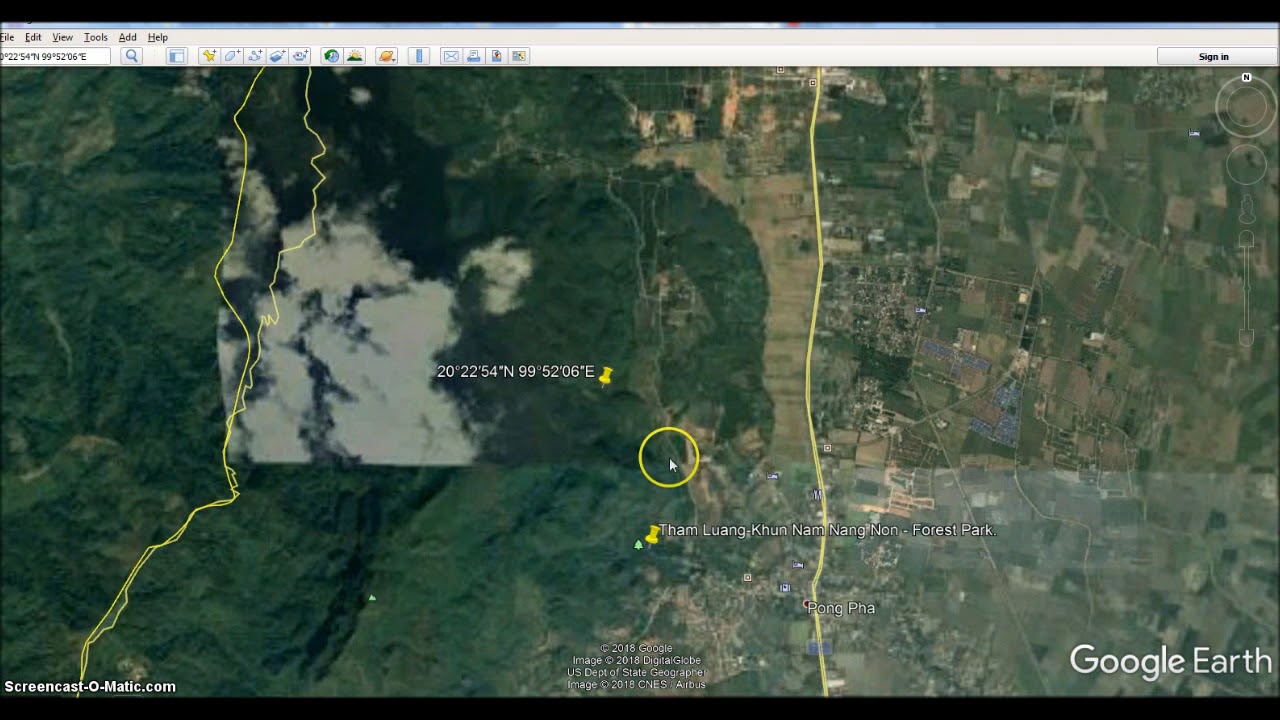Open the File menu
1280x720 pixels.
[7, 37]
